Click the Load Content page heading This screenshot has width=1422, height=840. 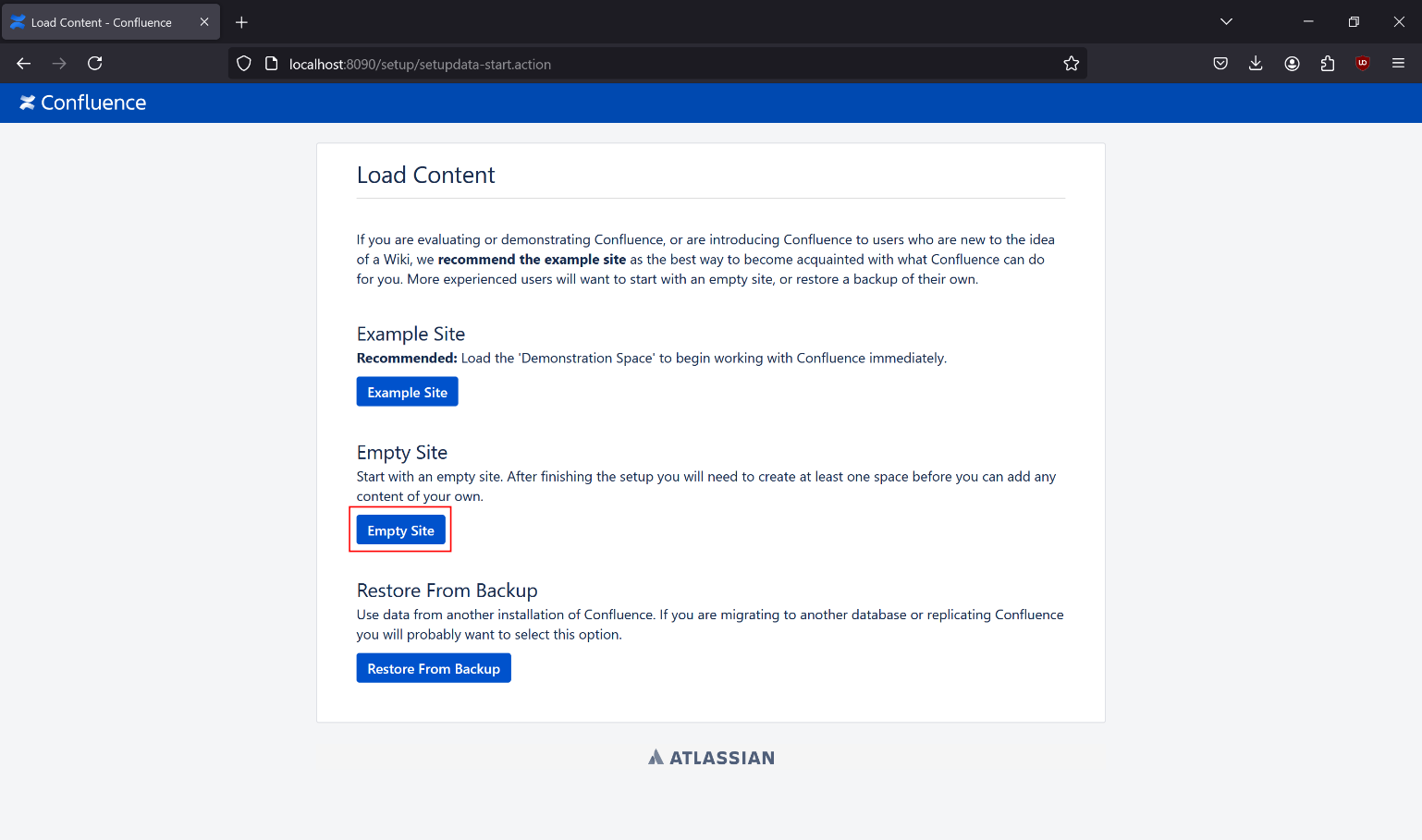pos(425,175)
